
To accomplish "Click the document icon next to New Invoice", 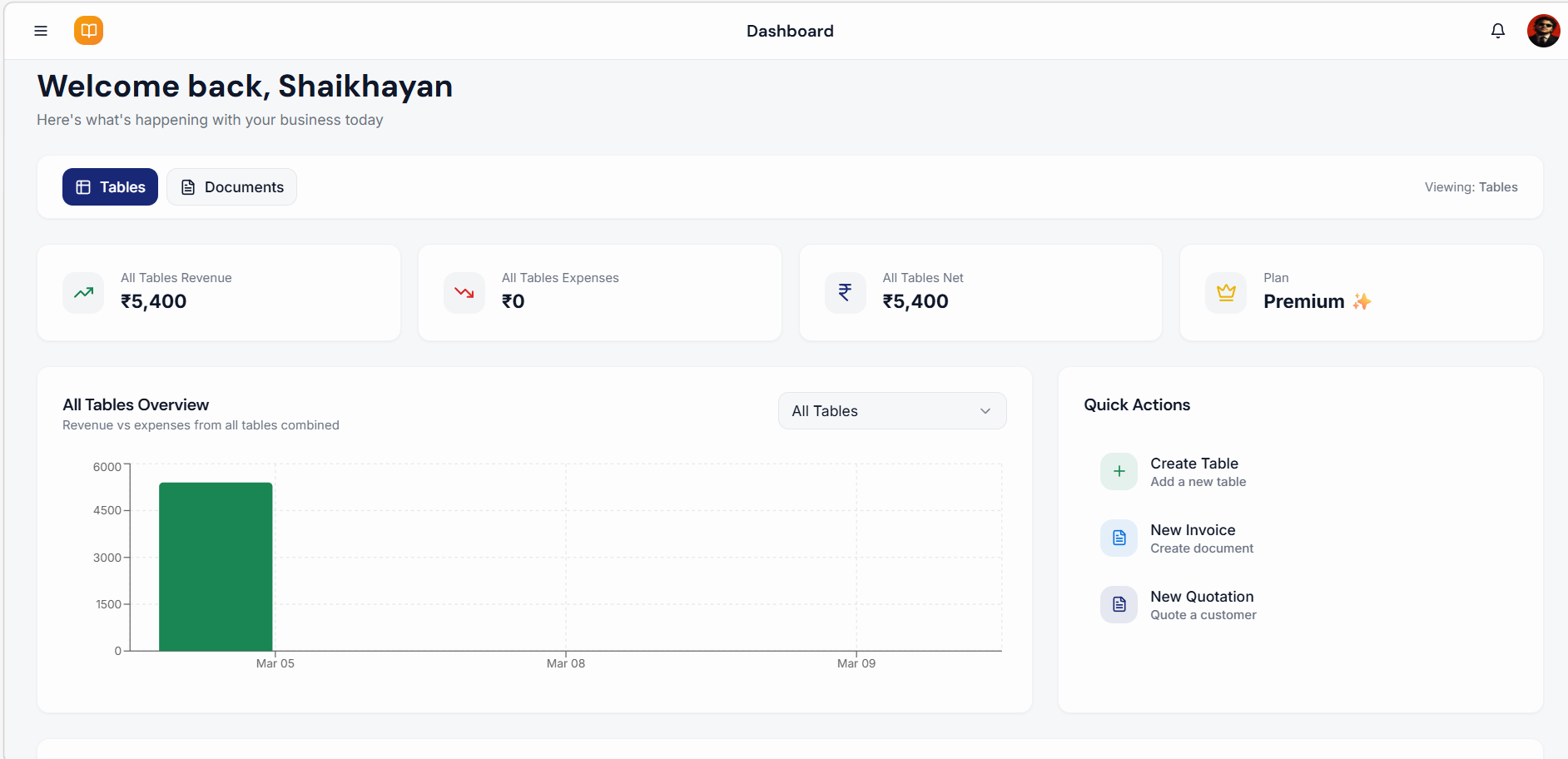I will point(1119,538).
